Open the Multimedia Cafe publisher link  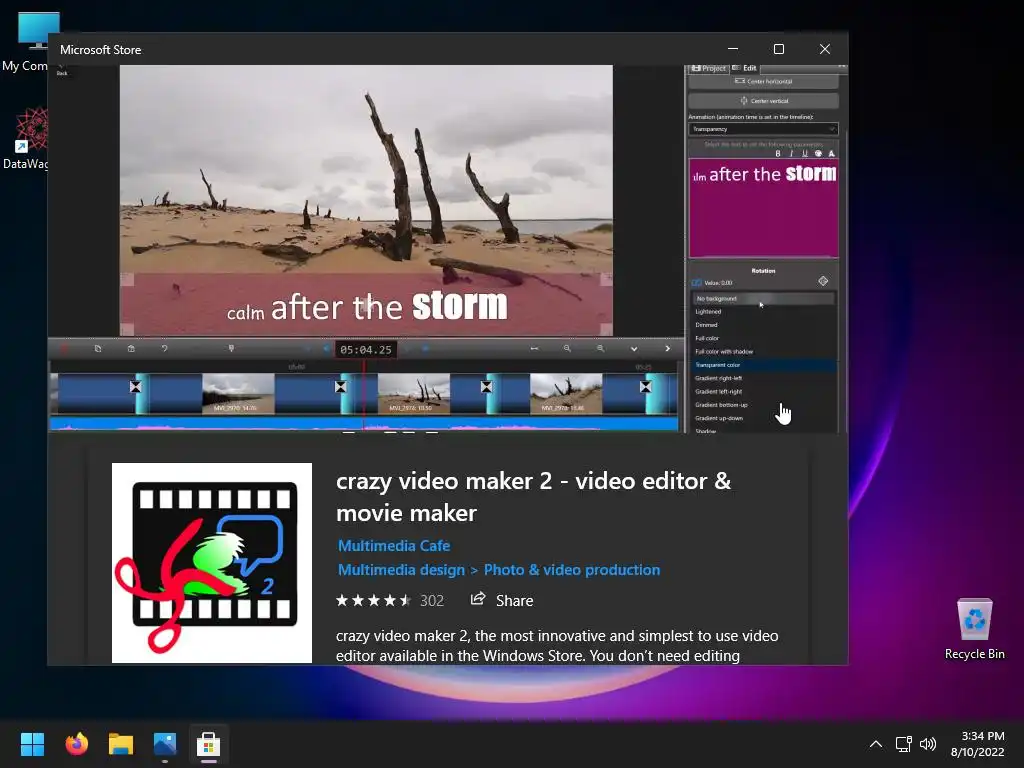[394, 546]
